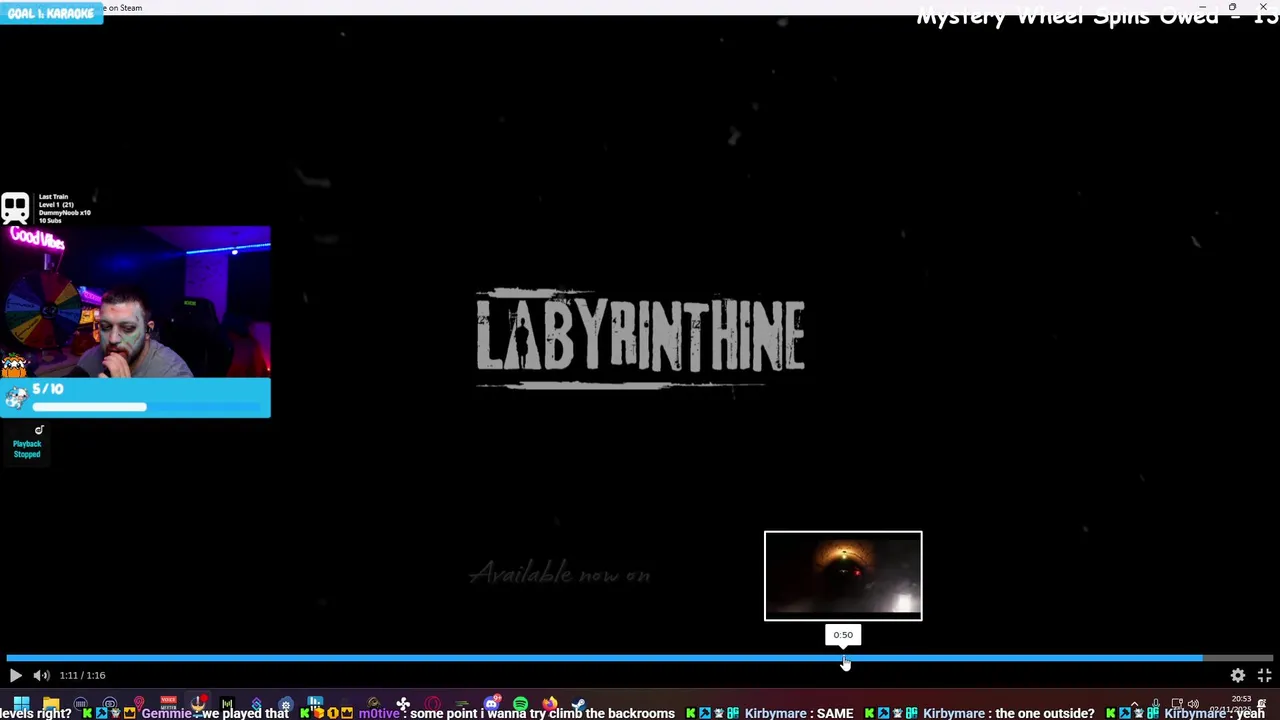Click the Mystery Wheel Spins Owed text

coord(1097,16)
